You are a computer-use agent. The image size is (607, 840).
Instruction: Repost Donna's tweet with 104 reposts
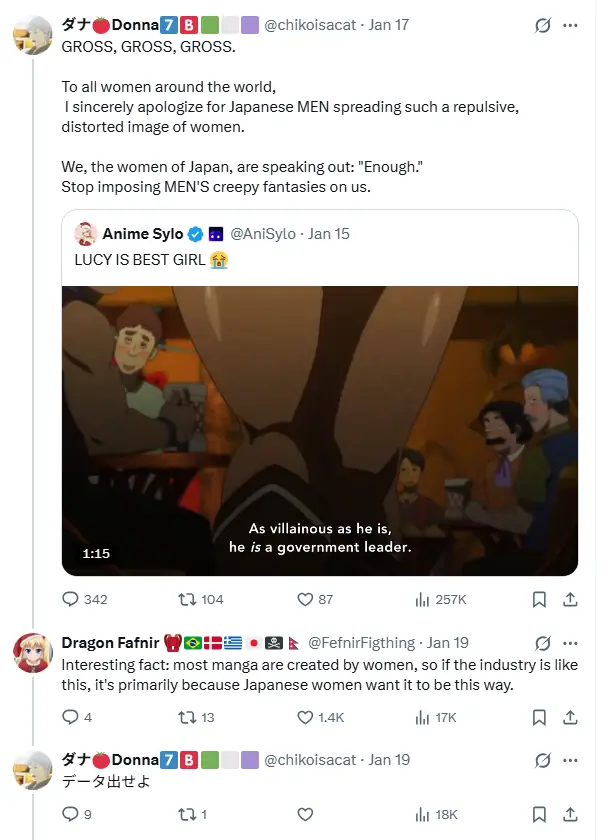point(187,599)
